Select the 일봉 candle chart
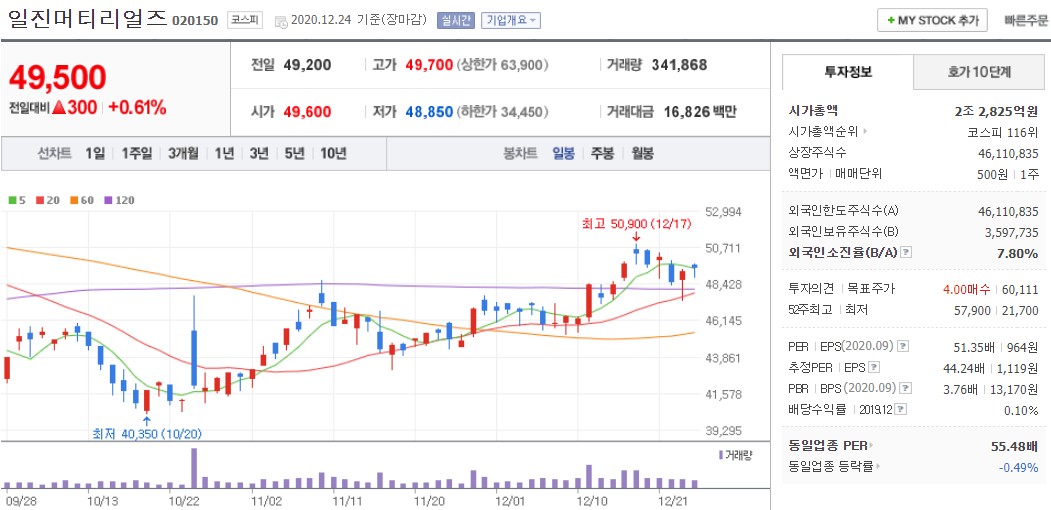Image resolution: width=1051 pixels, height=510 pixels. click(564, 153)
